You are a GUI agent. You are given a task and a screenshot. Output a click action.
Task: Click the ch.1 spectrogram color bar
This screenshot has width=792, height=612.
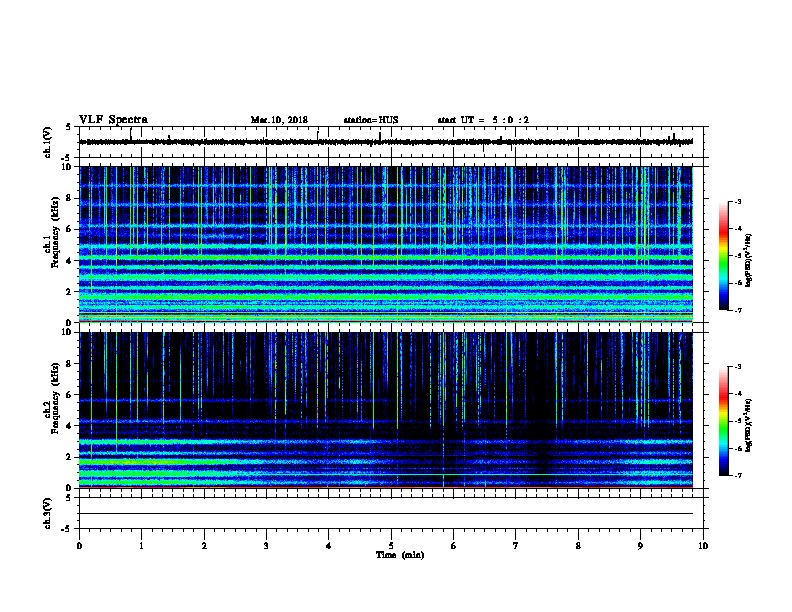[724, 256]
